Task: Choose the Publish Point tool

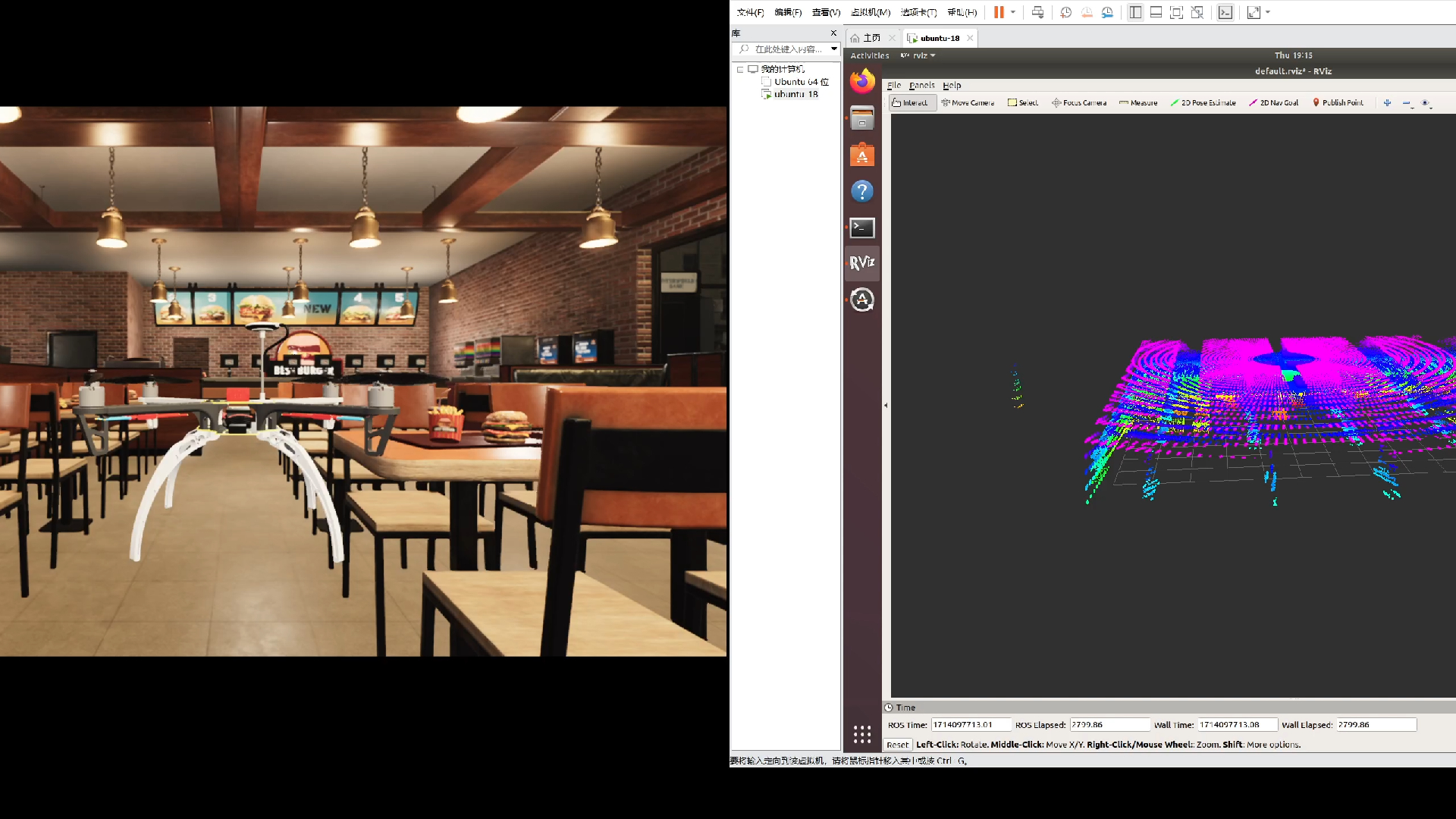Action: pyautogui.click(x=1338, y=102)
